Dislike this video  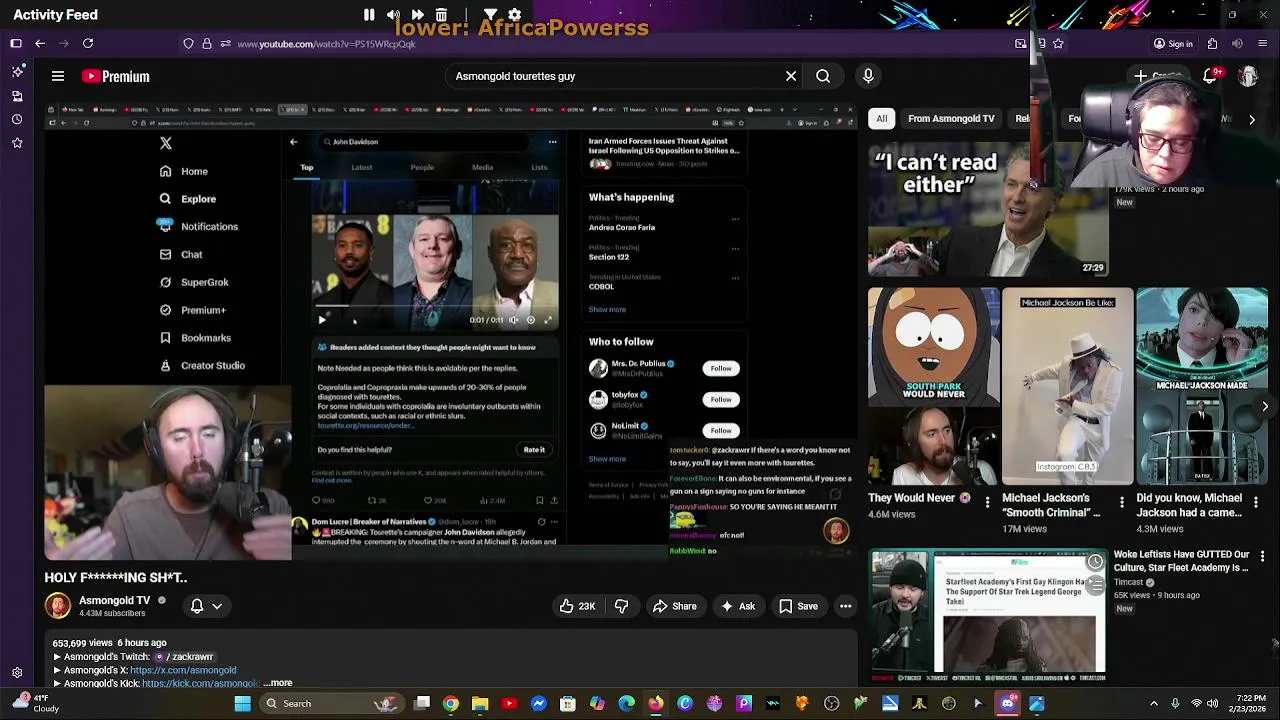tap(621, 606)
